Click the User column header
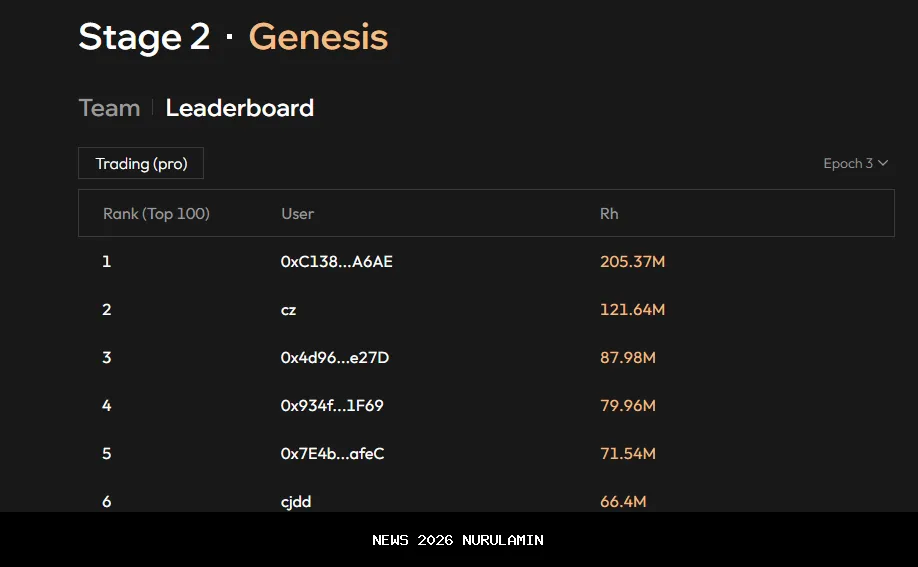 coord(297,213)
